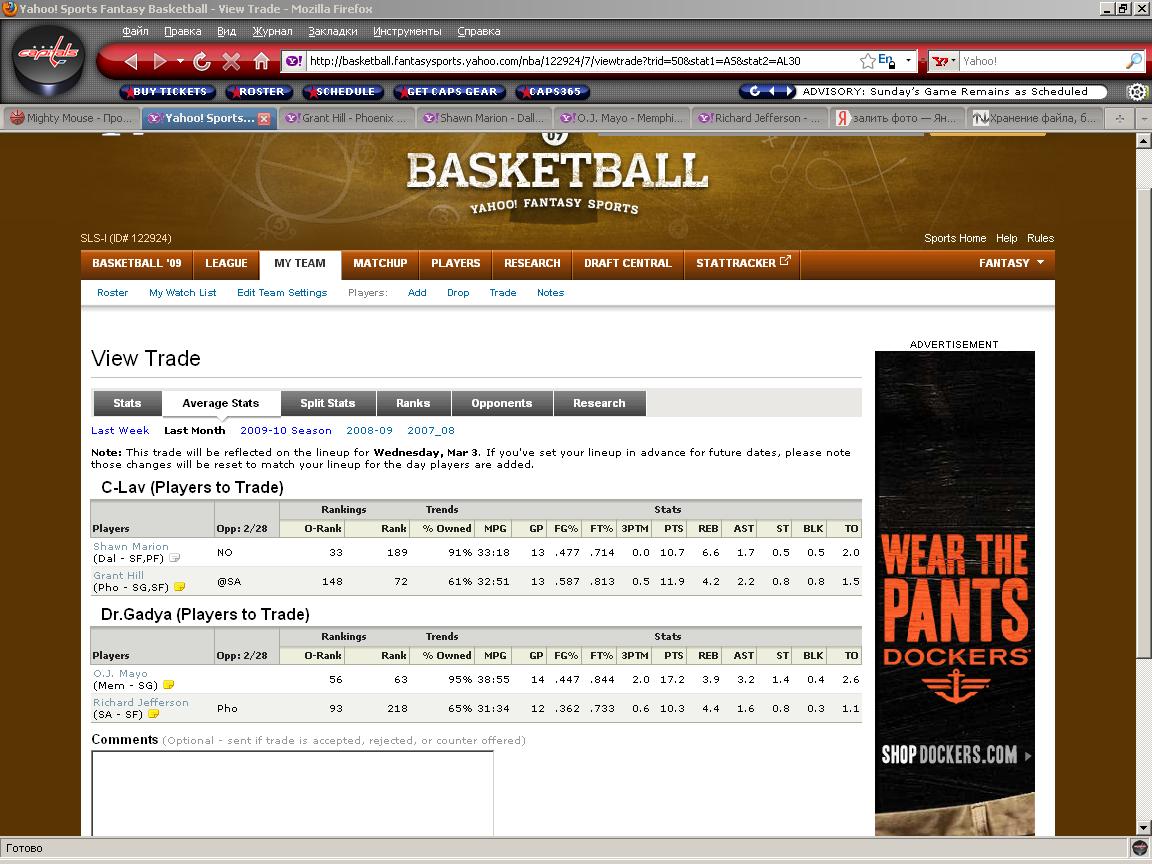Expand the Fantasy dropdown menu
Screen dimensions: 1152x864
point(1011,263)
